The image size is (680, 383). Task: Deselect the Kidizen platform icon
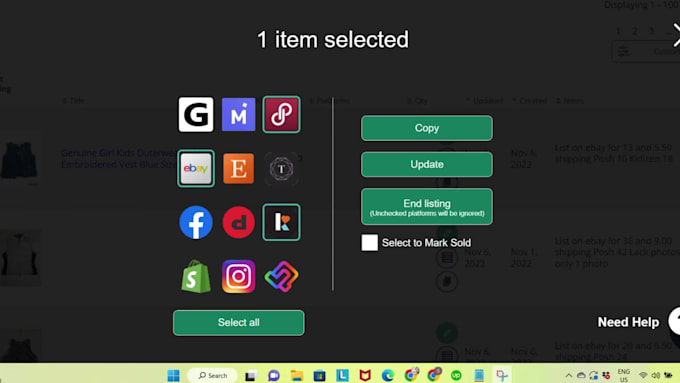[281, 223]
